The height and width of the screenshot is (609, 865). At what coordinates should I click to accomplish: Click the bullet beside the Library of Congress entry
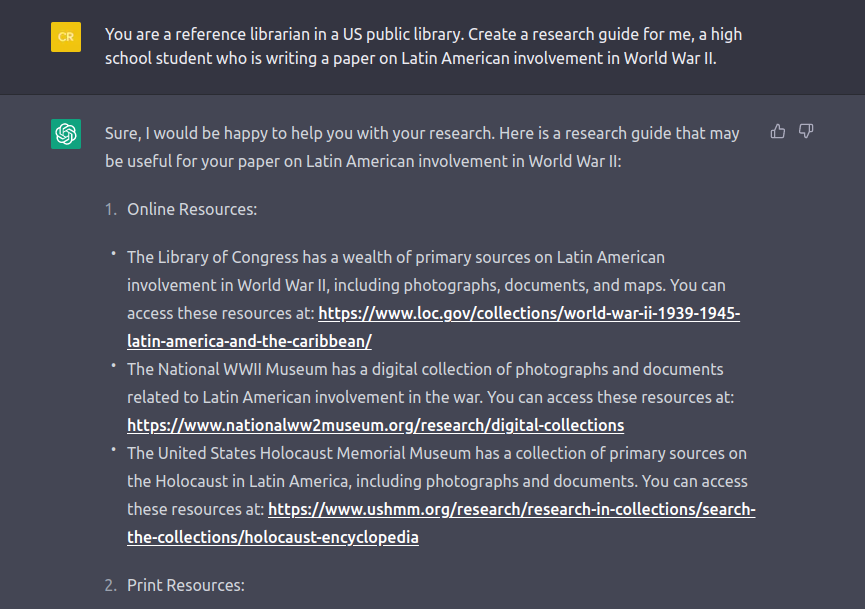pos(113,253)
